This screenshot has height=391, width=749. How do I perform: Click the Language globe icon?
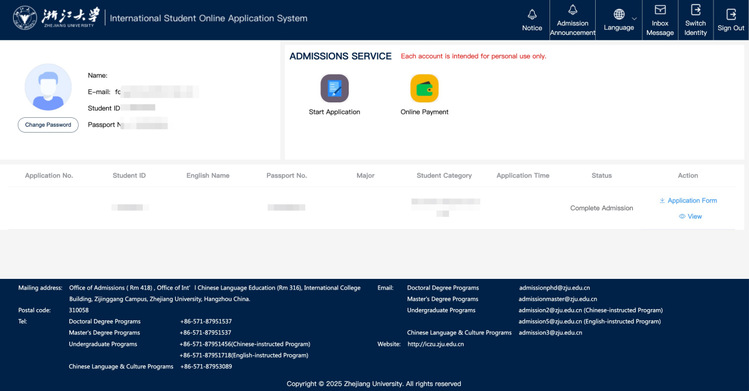pos(619,14)
